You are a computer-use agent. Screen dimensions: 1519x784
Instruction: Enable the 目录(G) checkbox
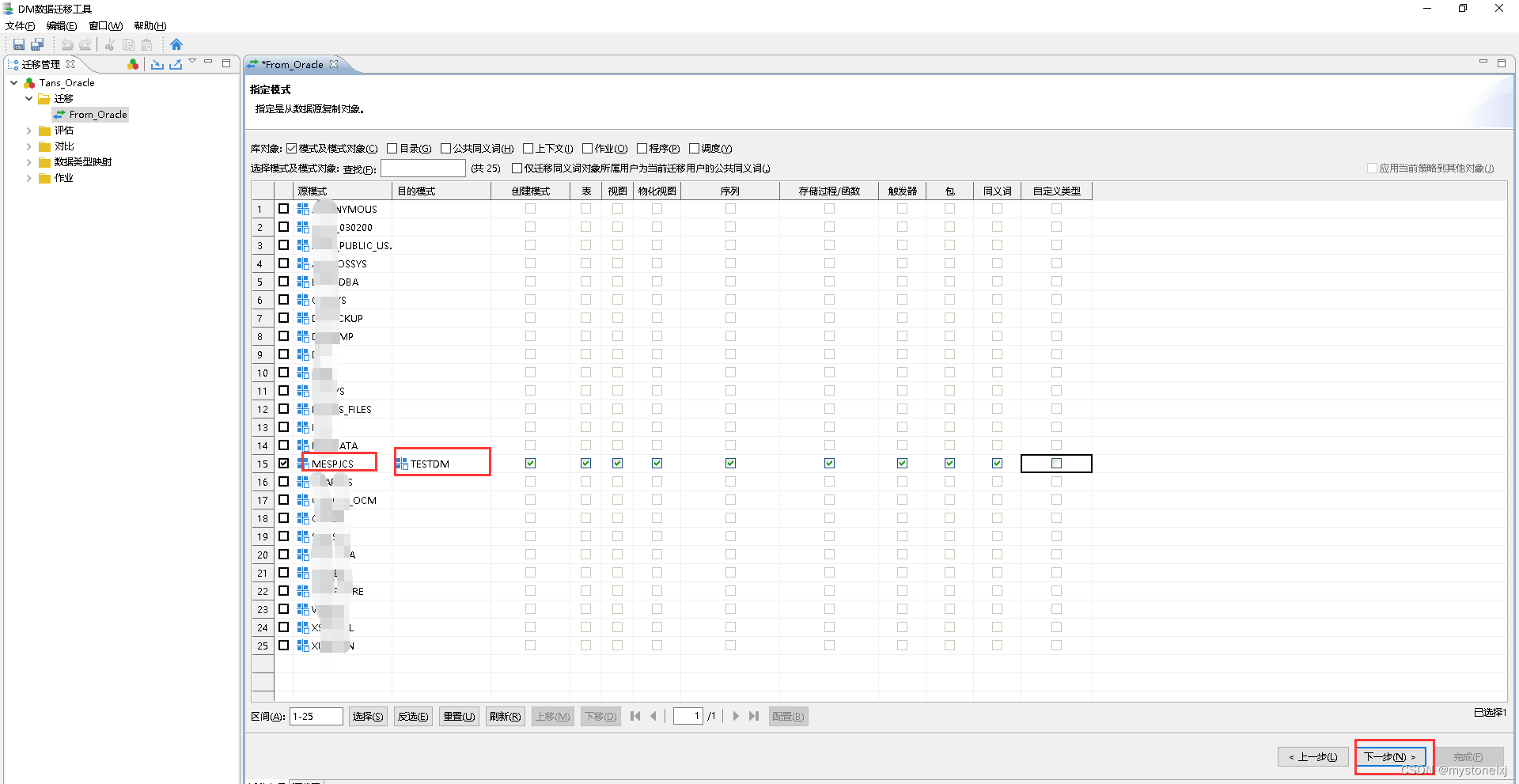(x=392, y=148)
